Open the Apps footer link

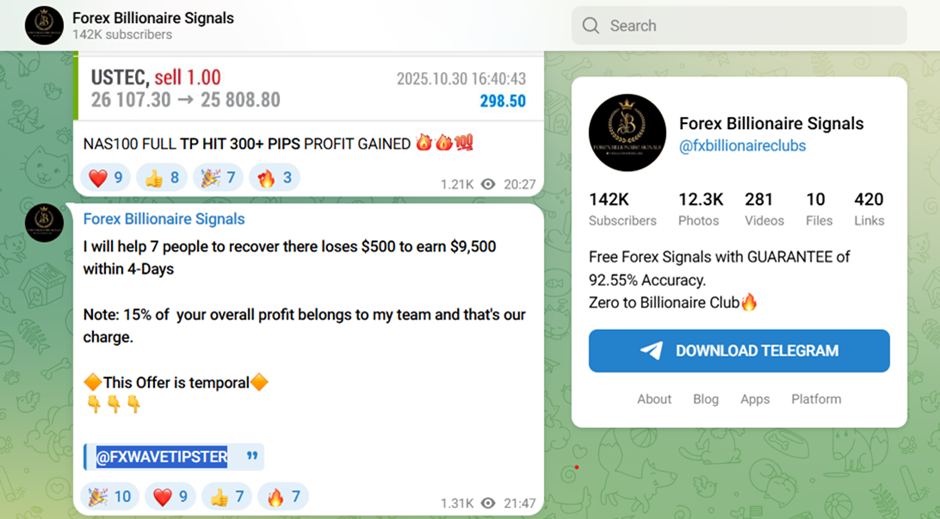click(755, 399)
